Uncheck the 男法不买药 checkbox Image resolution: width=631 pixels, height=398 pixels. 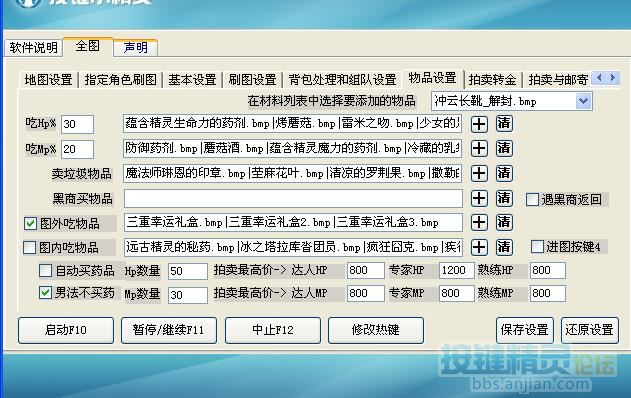tap(45, 293)
